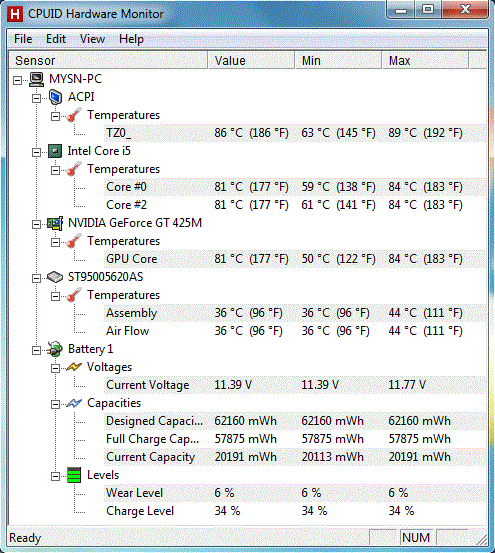Click the MYSN-PC computer icon
Screen dimensions: 495x553
pyautogui.click(x=36, y=79)
